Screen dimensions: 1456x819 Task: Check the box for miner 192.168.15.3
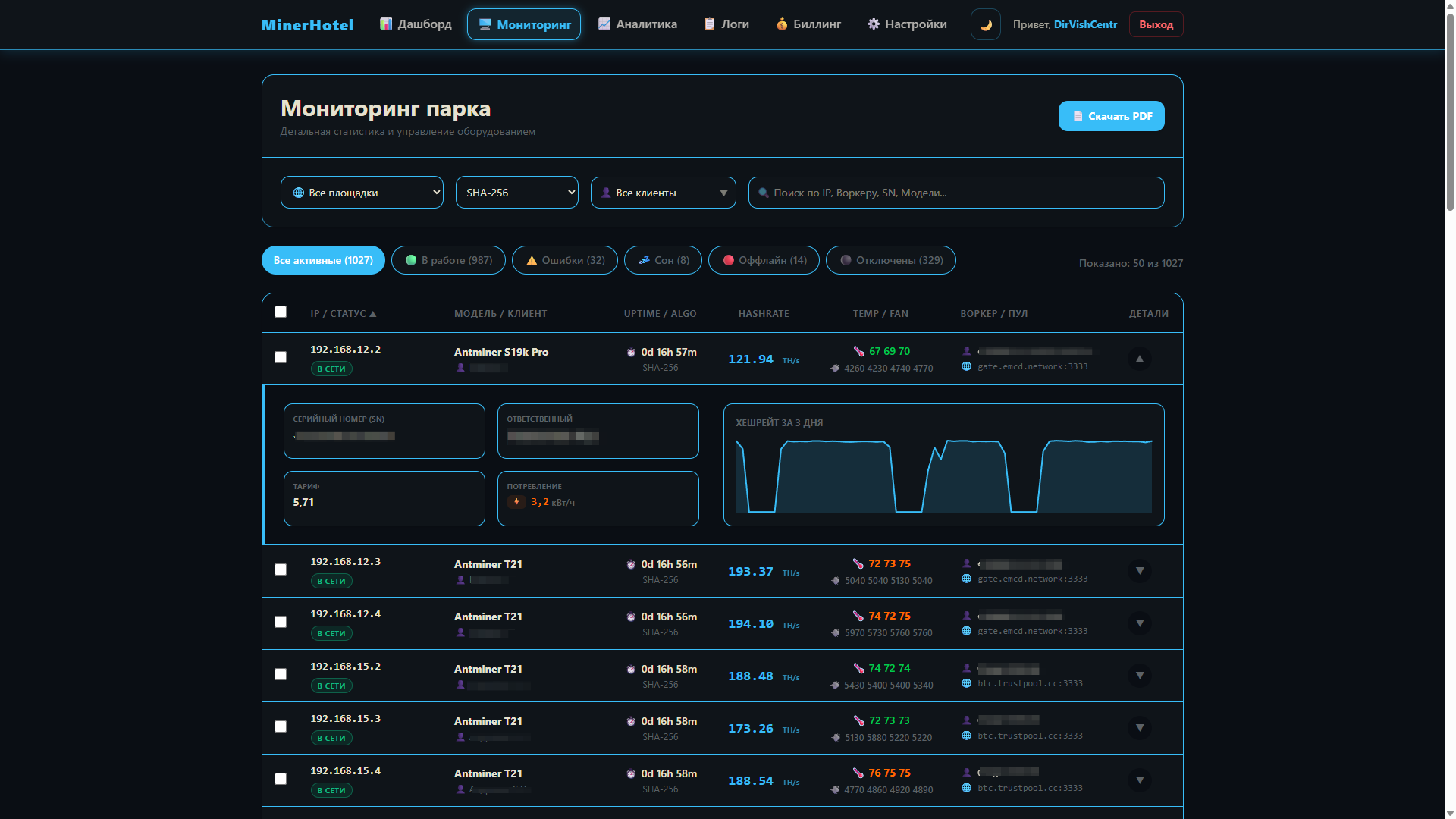click(x=281, y=726)
